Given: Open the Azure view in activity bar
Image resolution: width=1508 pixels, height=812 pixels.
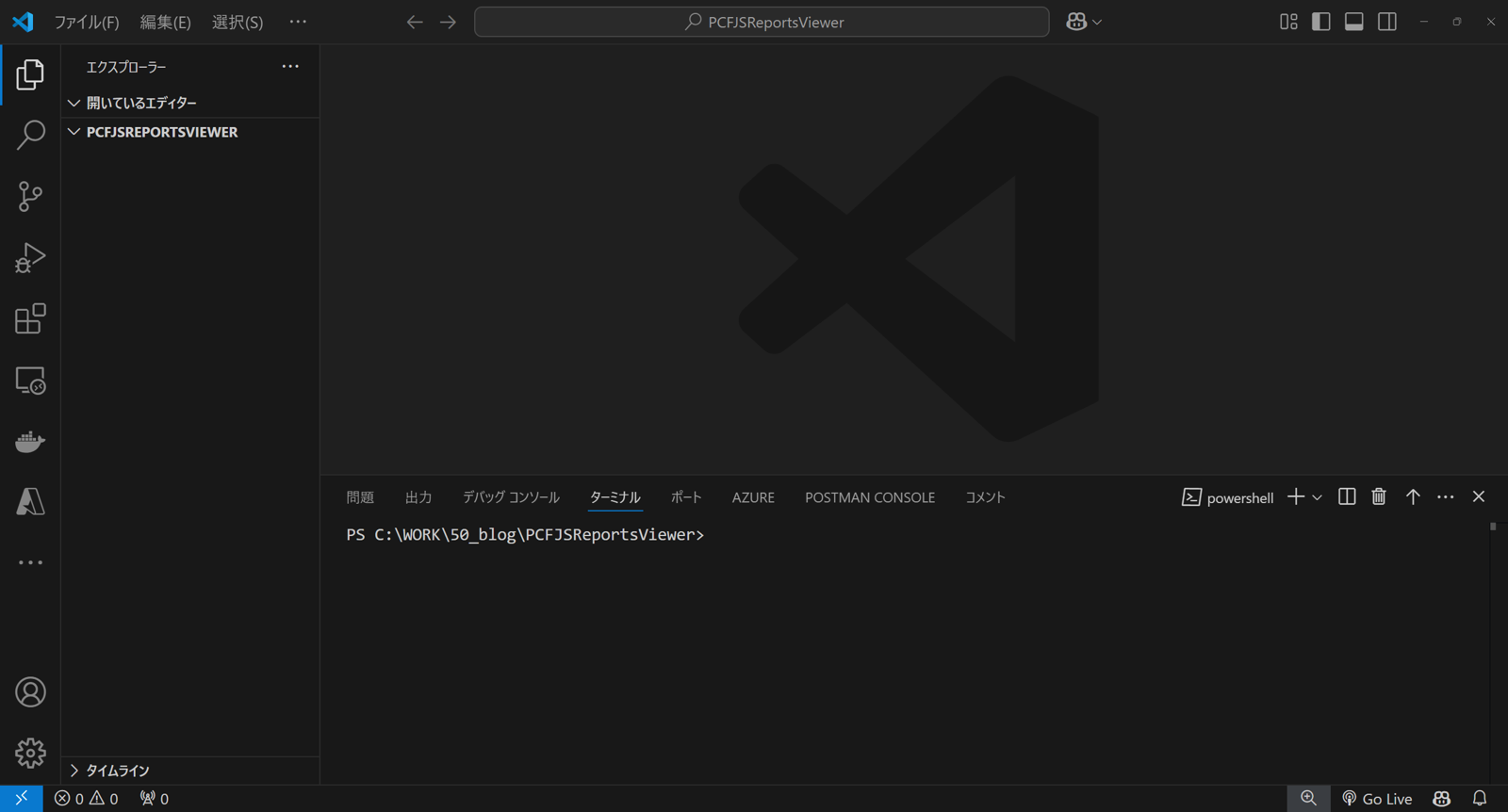Looking at the screenshot, I should pyautogui.click(x=30, y=501).
